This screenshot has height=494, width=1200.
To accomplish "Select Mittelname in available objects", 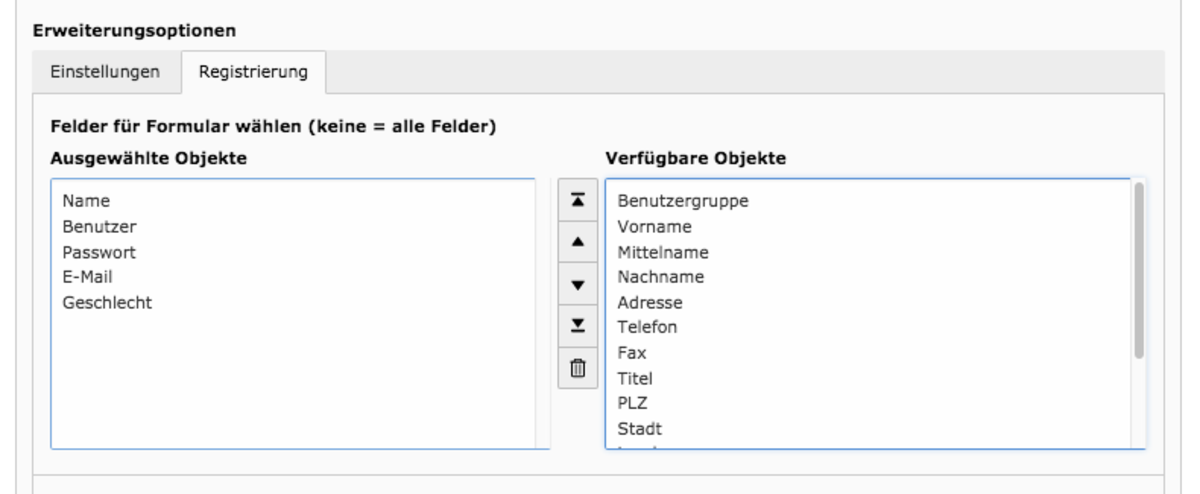I will point(663,252).
